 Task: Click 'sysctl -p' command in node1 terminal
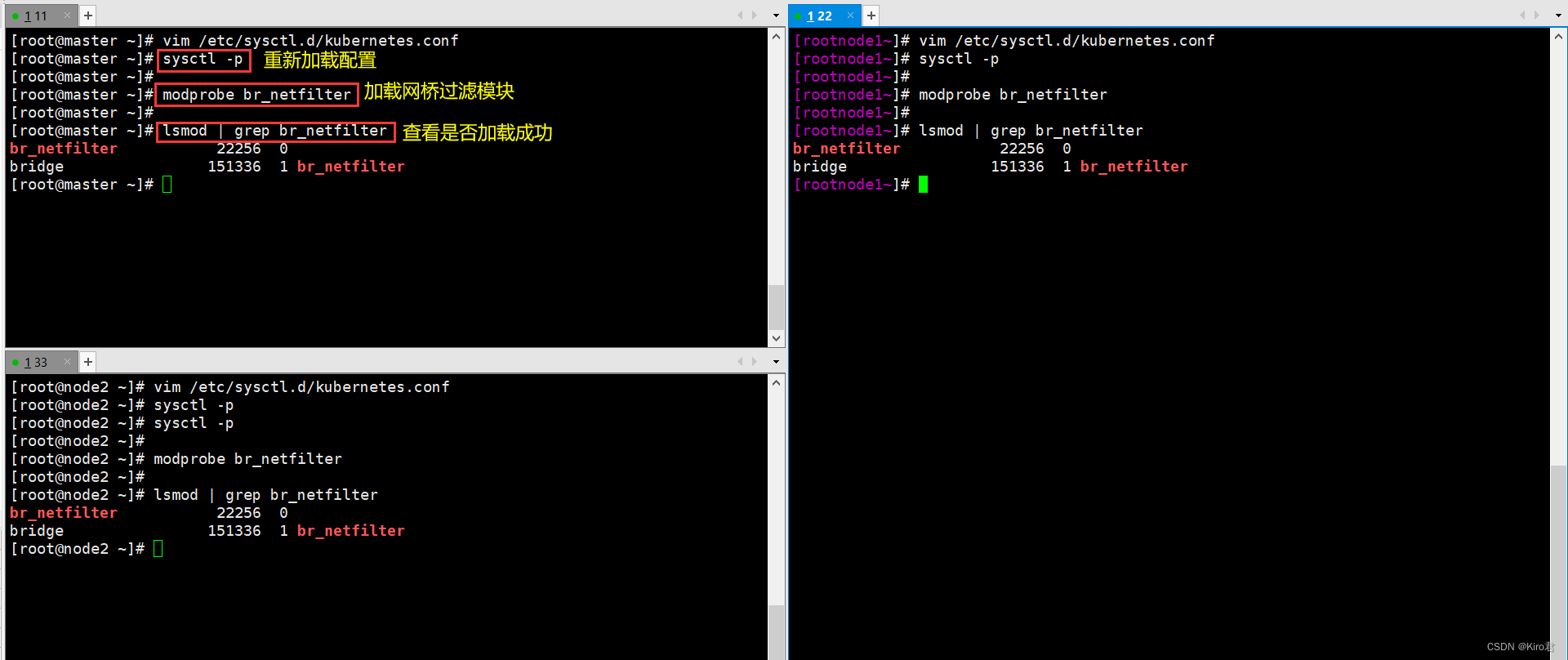pyautogui.click(x=959, y=59)
